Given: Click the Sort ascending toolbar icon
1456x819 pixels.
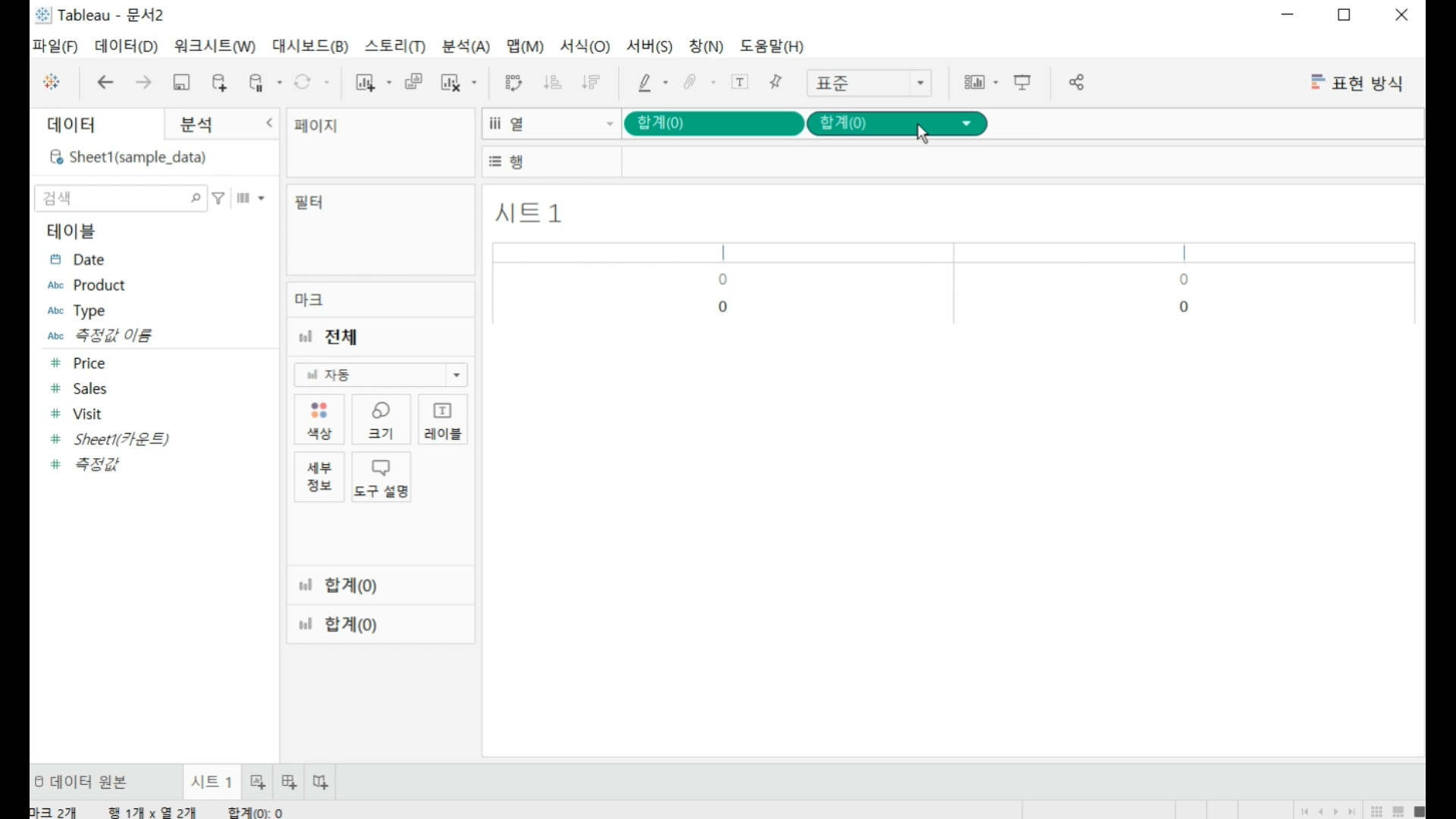Looking at the screenshot, I should [553, 83].
